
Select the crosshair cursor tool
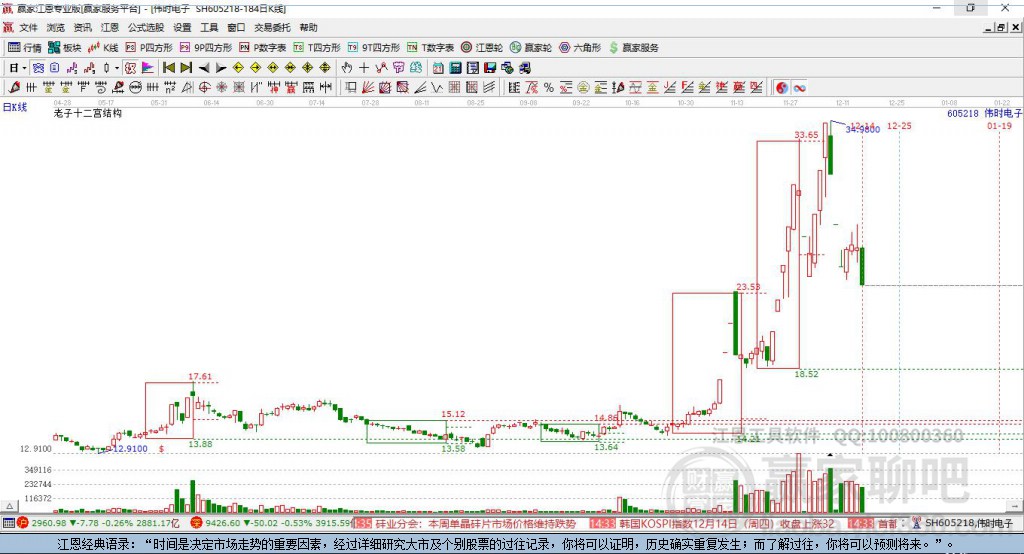click(x=364, y=68)
